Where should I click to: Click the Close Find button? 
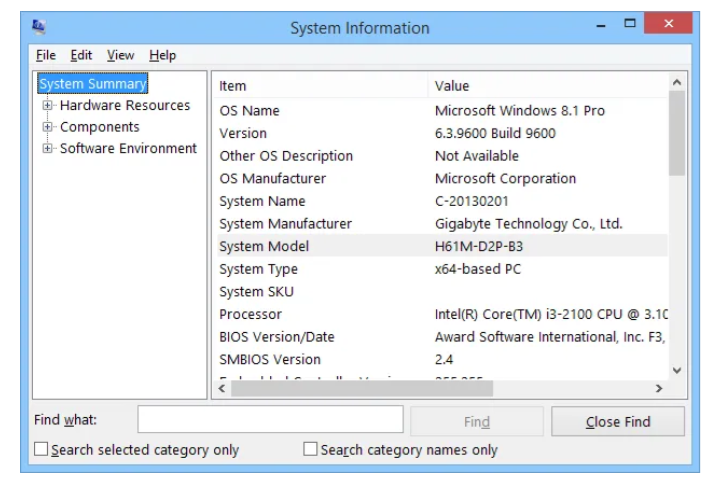(618, 421)
